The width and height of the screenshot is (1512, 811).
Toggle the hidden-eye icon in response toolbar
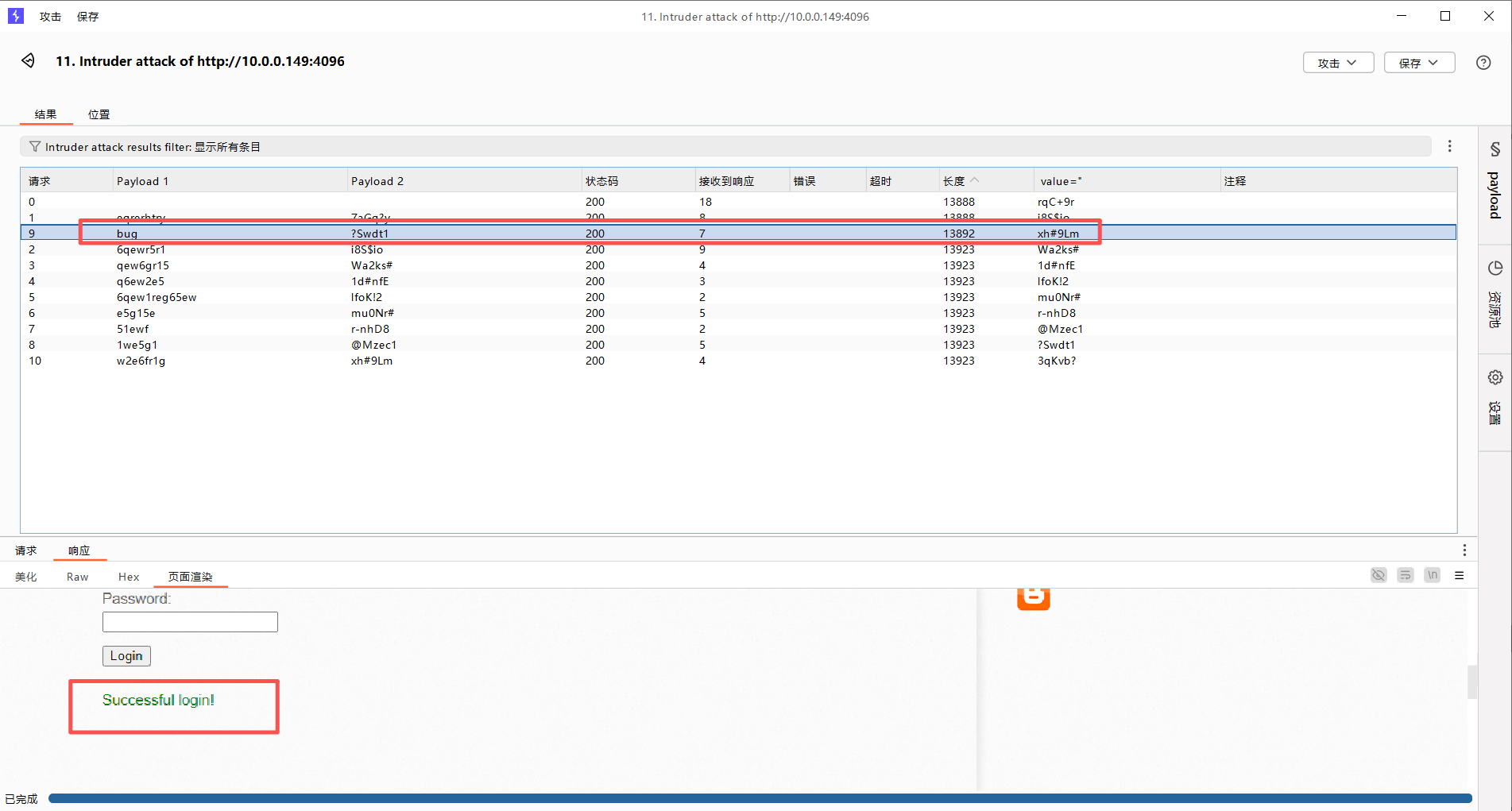[1379, 575]
